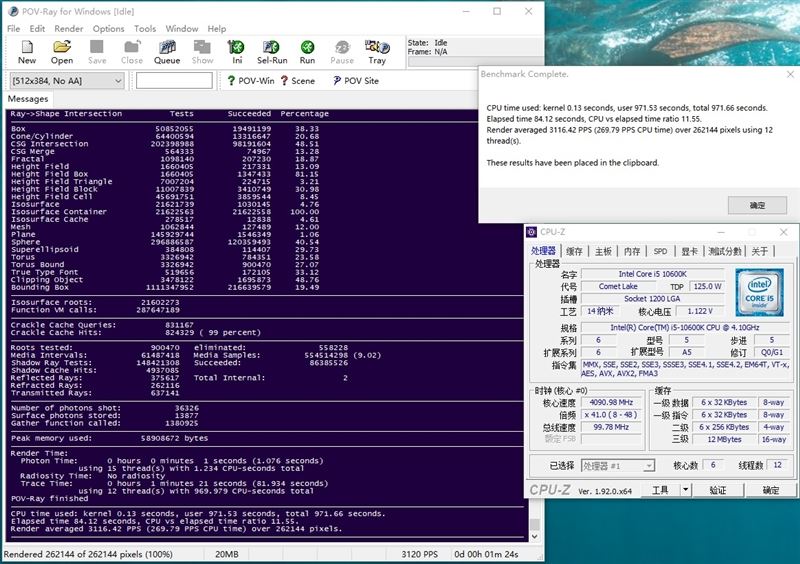Click the CPU-Z 验证 button

pyautogui.click(x=718, y=490)
